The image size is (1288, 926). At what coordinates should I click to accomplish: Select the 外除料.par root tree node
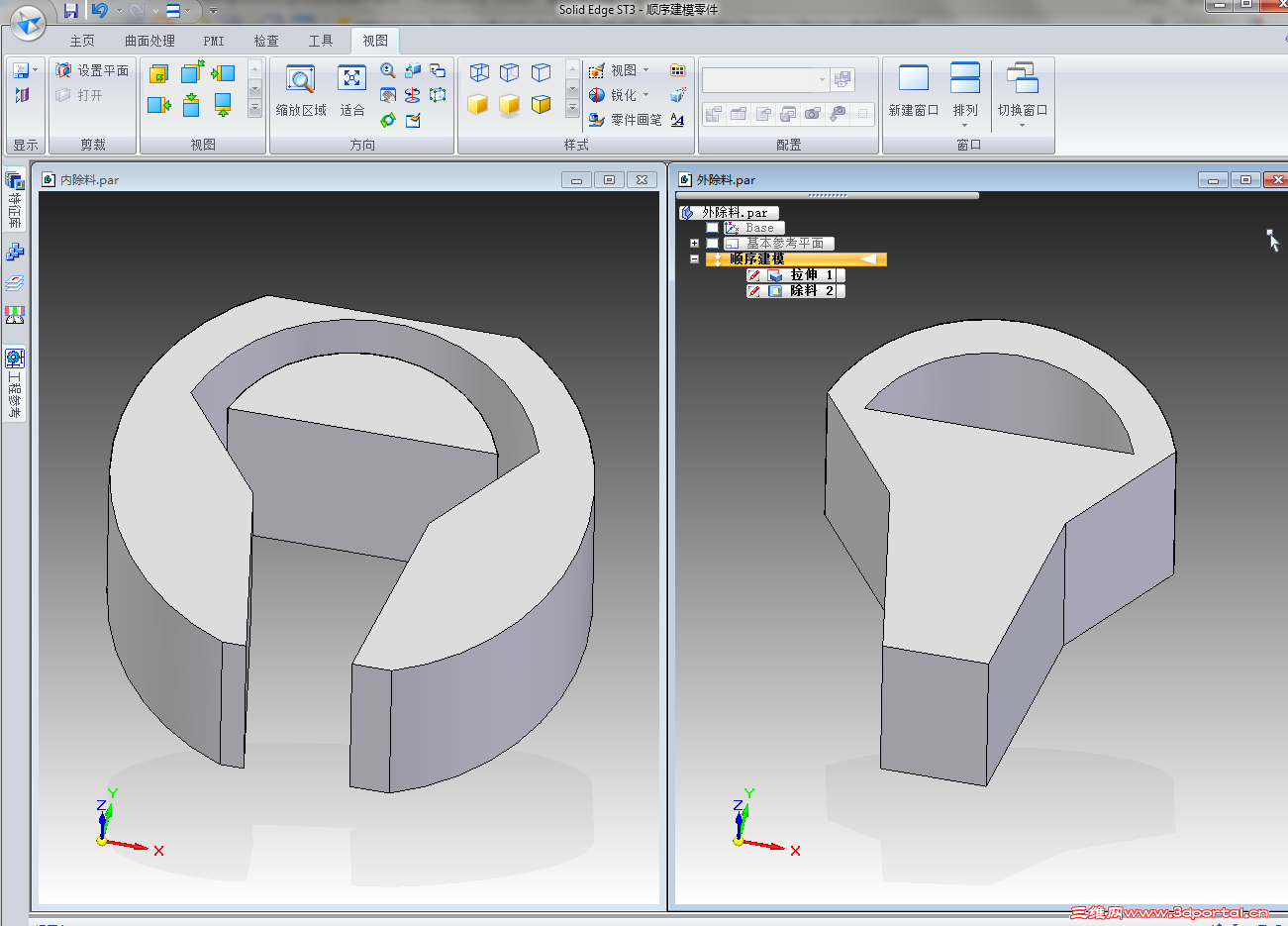point(729,213)
